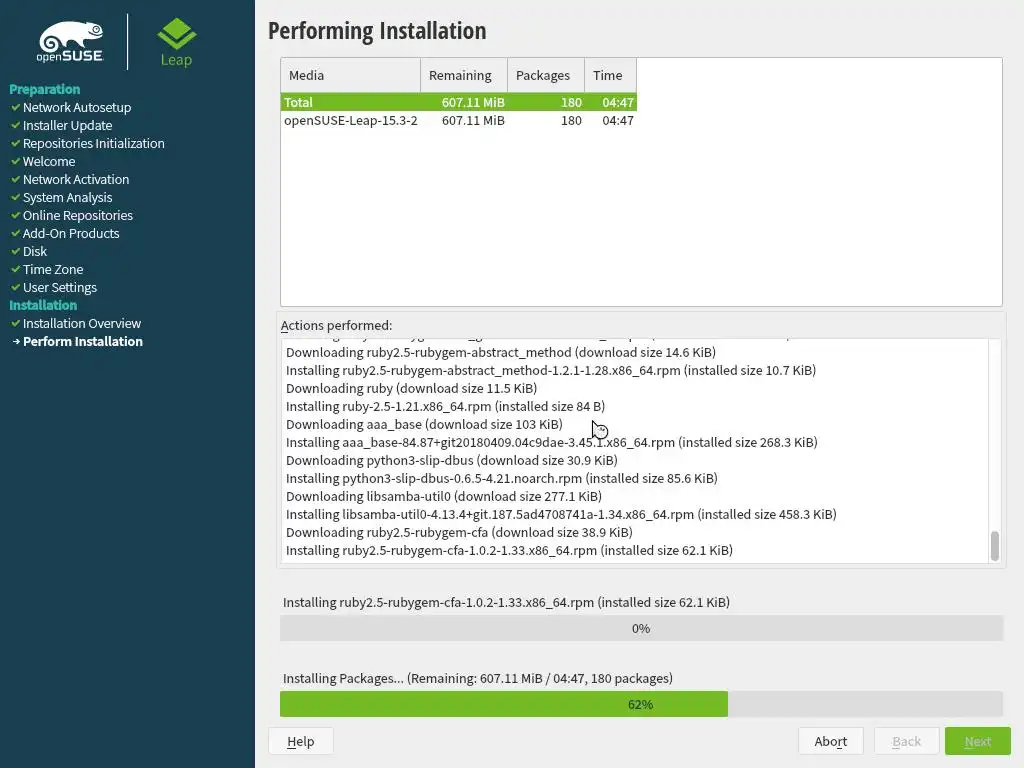The width and height of the screenshot is (1024, 768).
Task: Select Add-On Products step label
Action: (x=71, y=233)
